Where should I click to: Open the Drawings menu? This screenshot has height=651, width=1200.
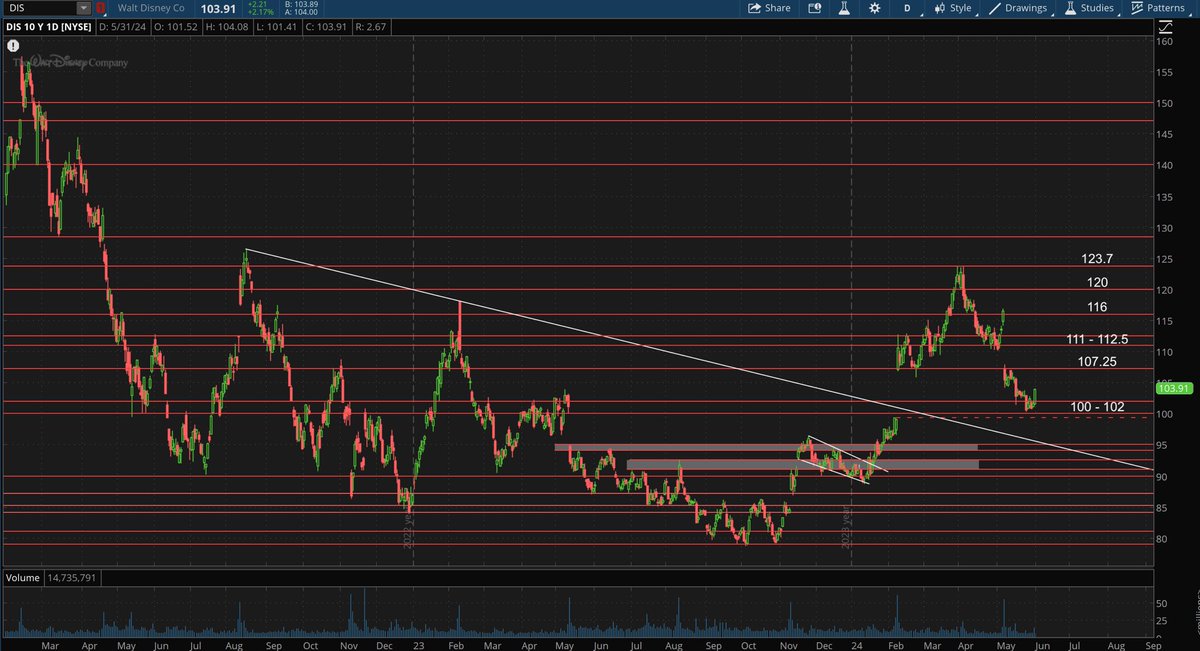tap(1026, 8)
